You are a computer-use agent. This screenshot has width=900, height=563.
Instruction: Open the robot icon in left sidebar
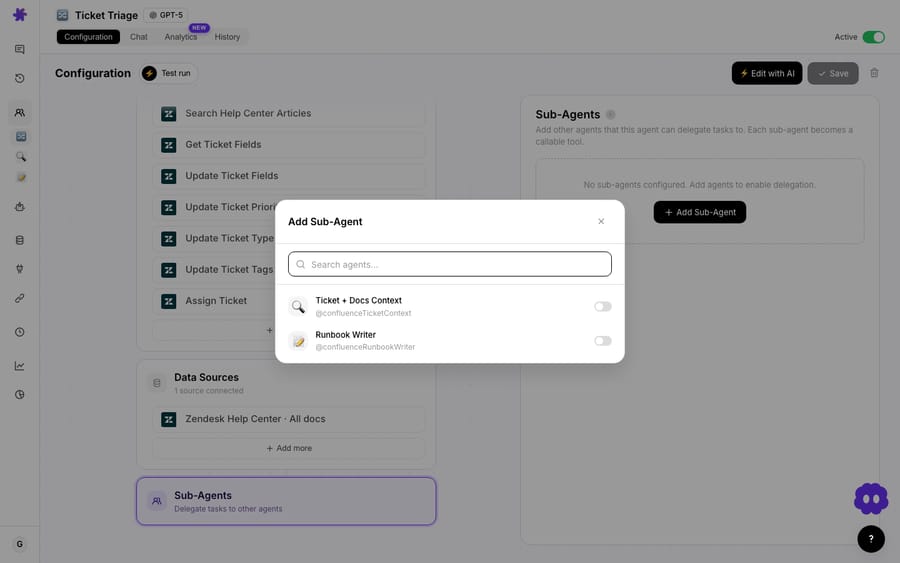(x=20, y=207)
